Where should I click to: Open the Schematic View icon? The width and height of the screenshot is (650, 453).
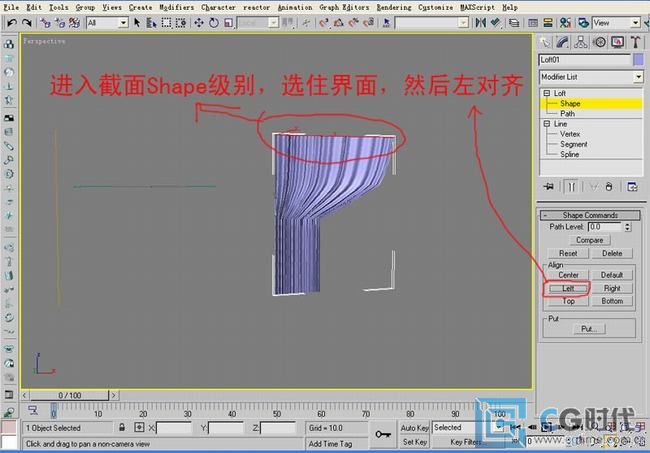point(548,23)
